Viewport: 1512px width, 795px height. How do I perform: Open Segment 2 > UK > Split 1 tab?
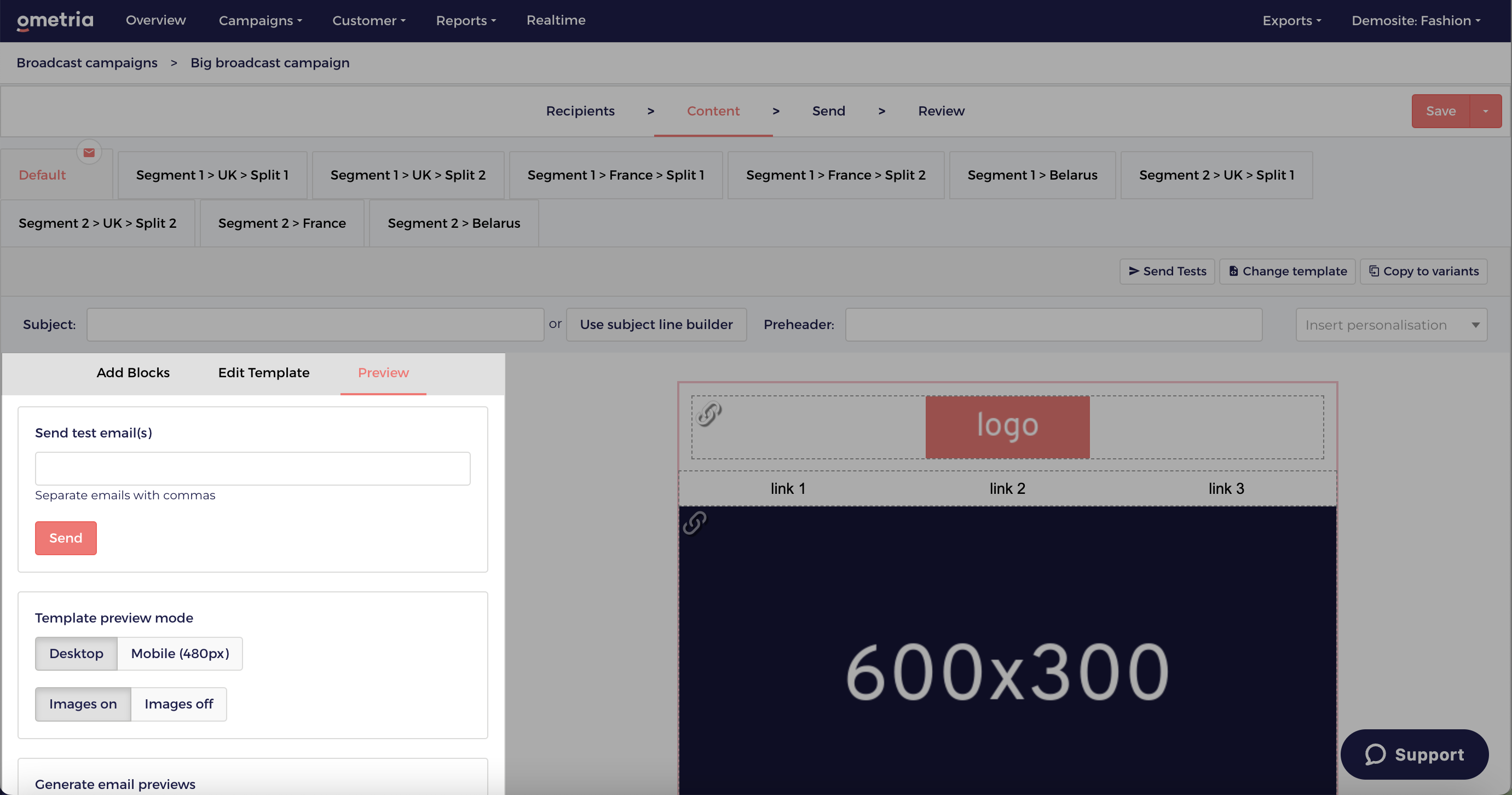[x=1216, y=175]
